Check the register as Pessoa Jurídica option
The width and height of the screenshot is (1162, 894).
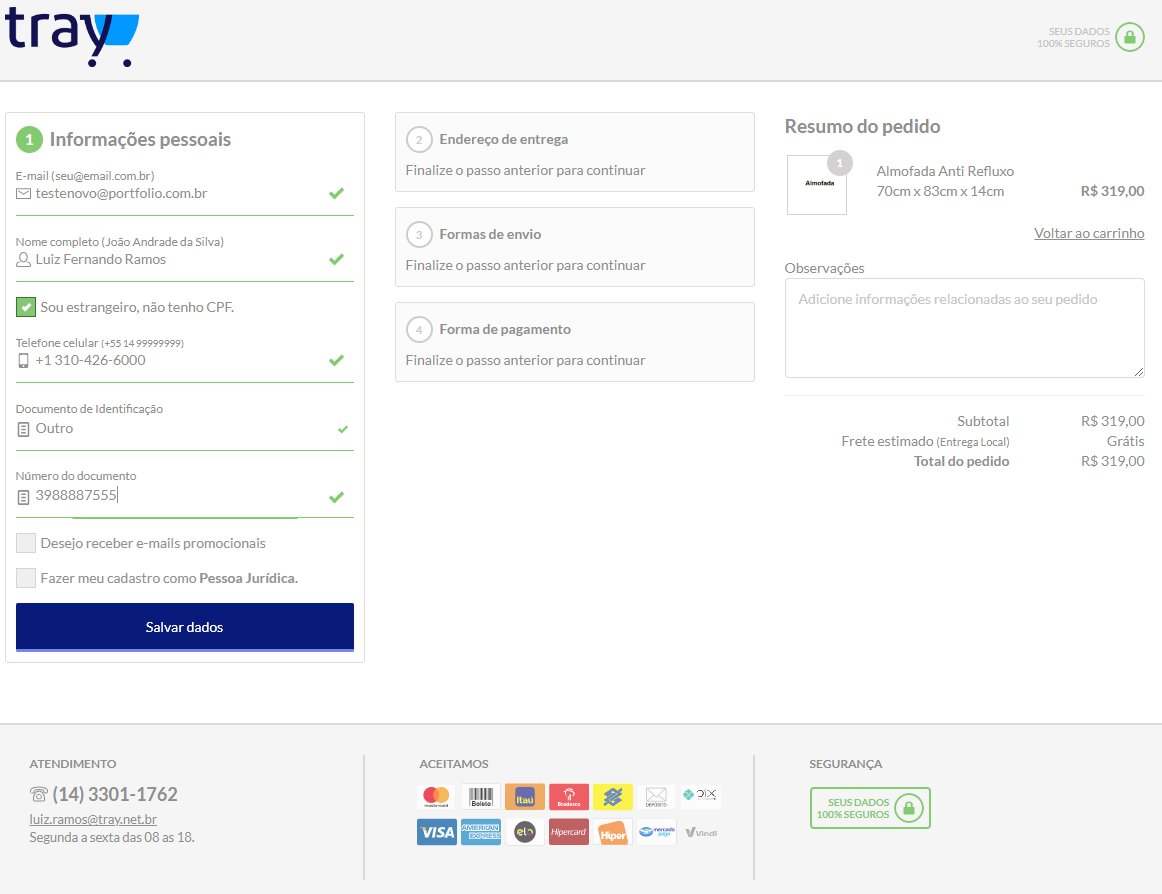pos(26,578)
